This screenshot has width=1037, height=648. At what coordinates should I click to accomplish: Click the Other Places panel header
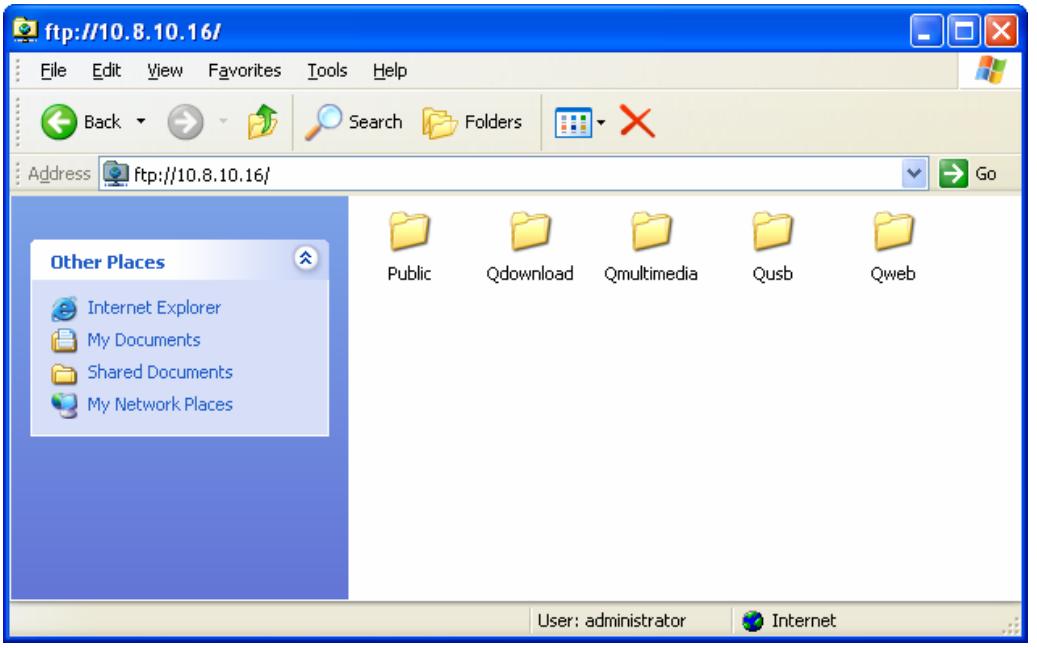click(x=179, y=261)
